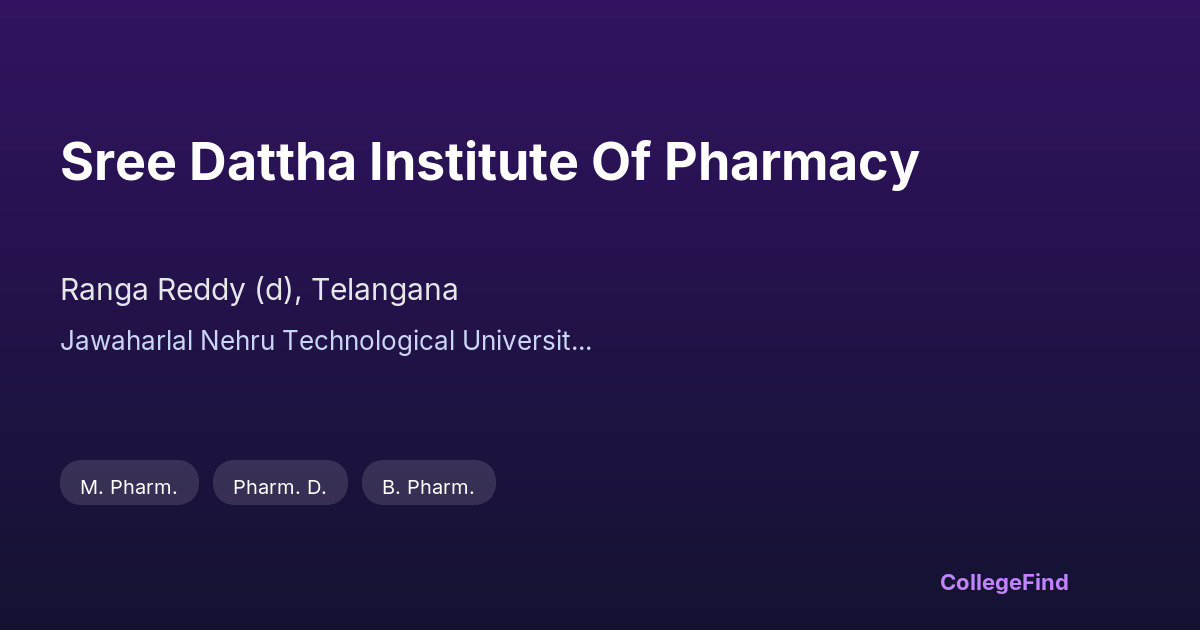Click the Ranga Reddy (d), Telangana location
Screen dimensions: 1200x630
pyautogui.click(x=259, y=290)
